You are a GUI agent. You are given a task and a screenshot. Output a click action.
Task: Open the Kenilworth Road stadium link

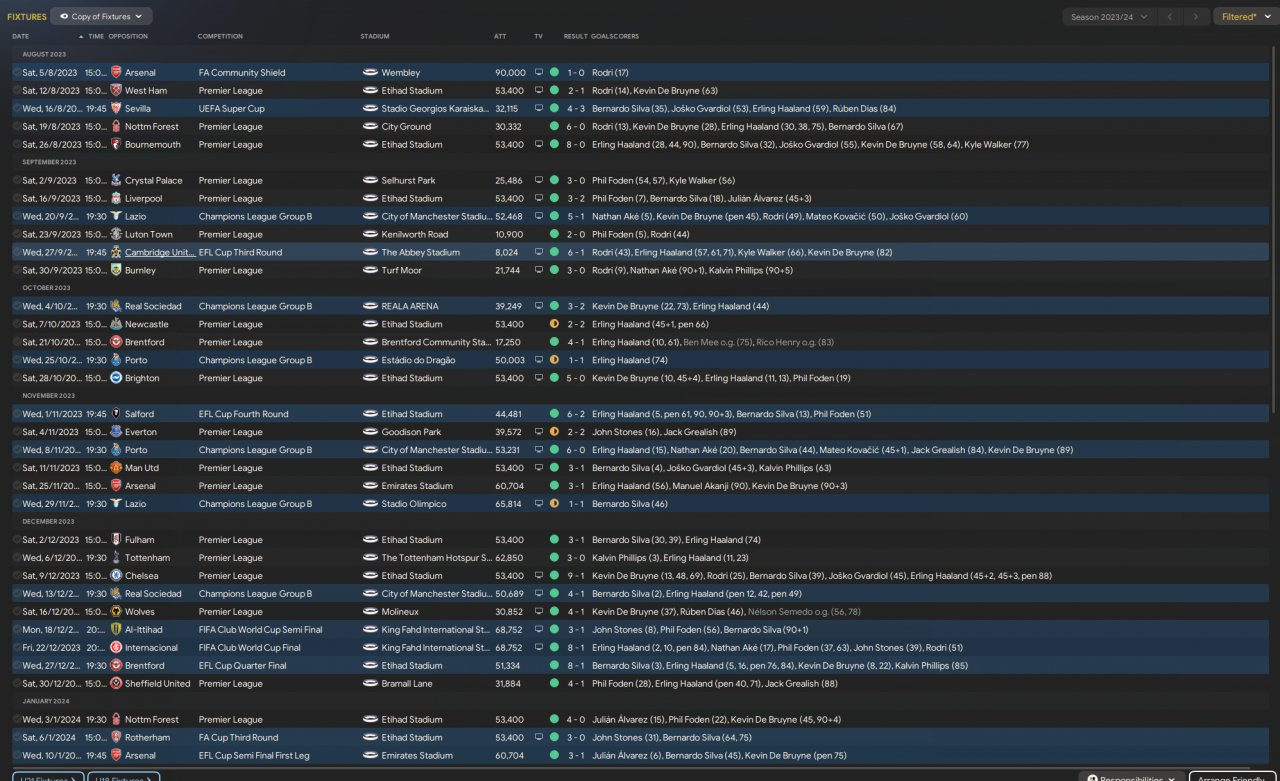[x=415, y=235]
